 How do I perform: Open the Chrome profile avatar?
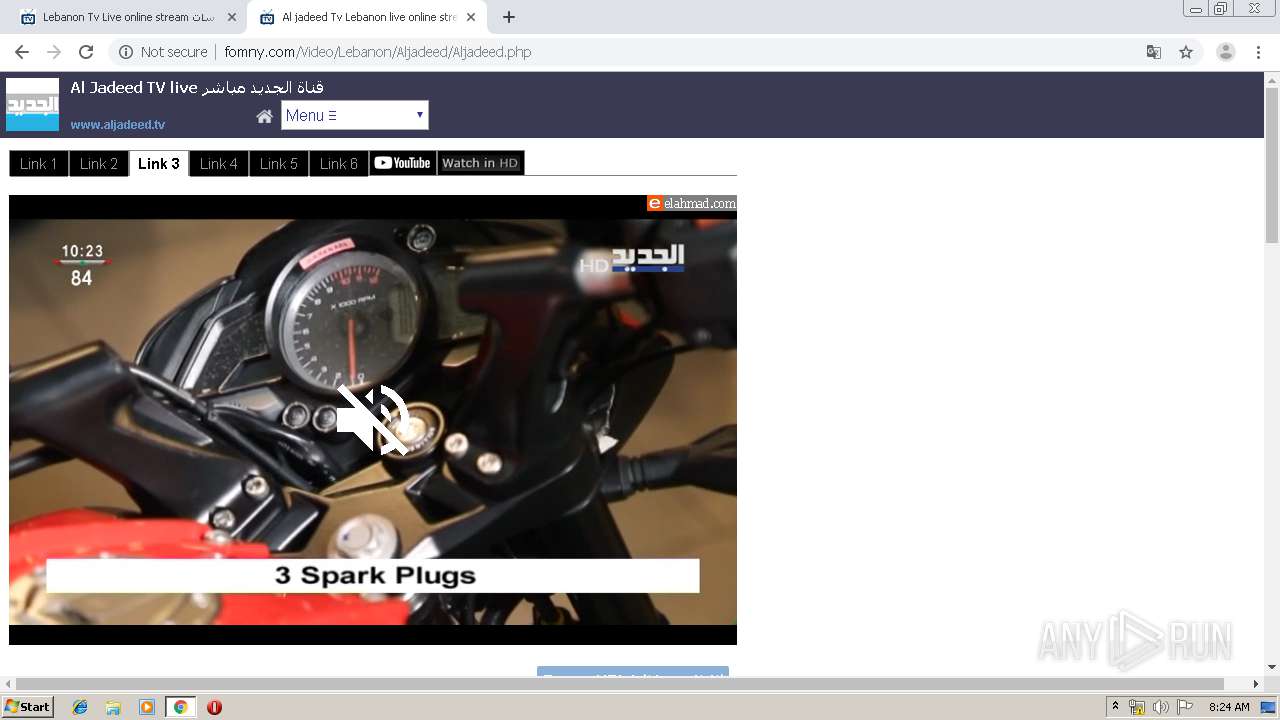[1226, 52]
